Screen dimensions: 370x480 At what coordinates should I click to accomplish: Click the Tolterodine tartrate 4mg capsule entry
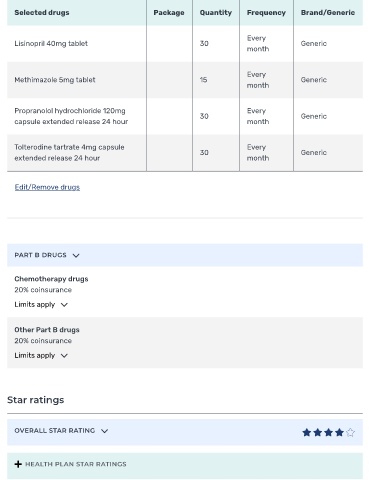point(69,152)
